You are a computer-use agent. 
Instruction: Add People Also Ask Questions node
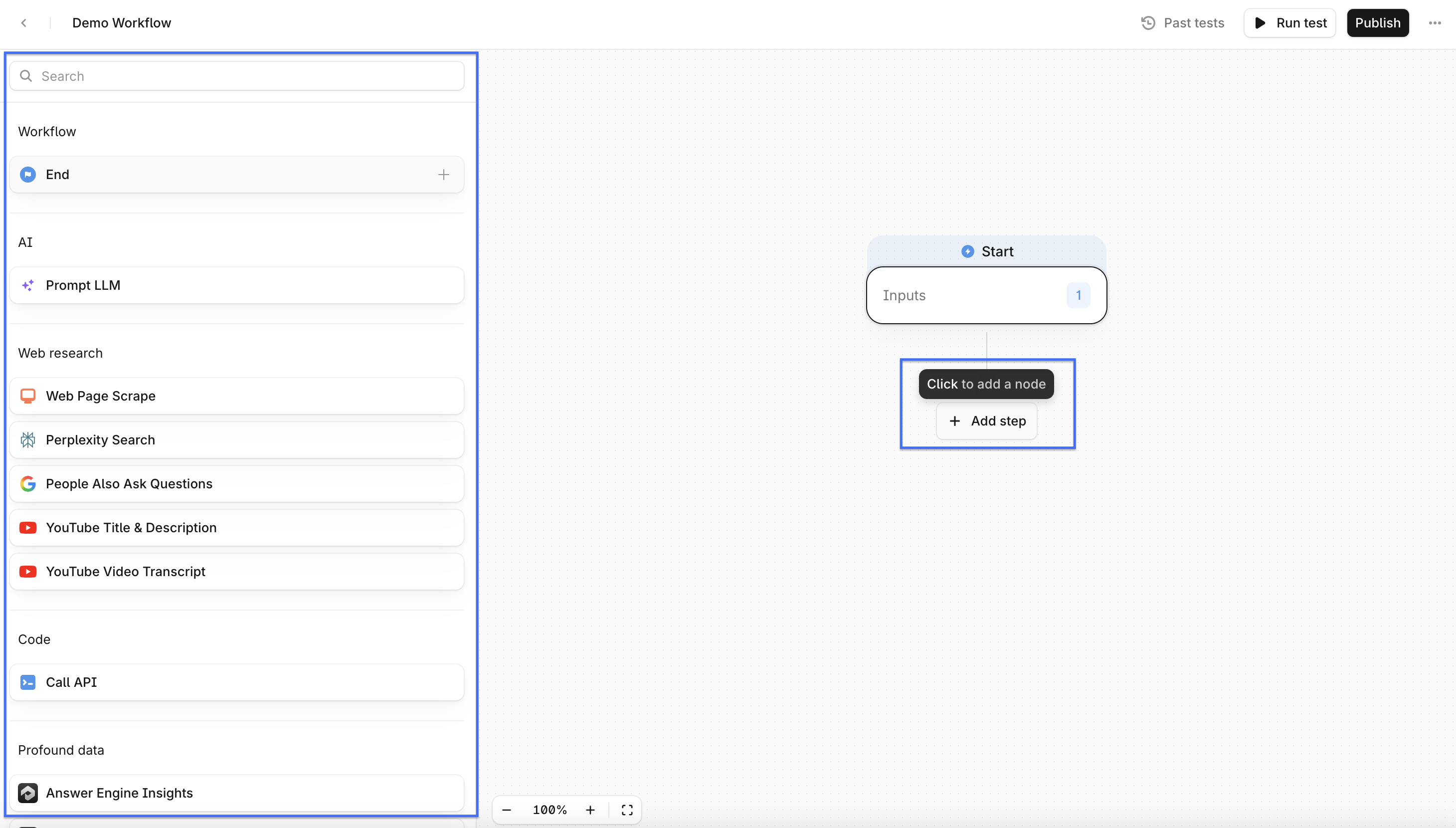pos(236,483)
